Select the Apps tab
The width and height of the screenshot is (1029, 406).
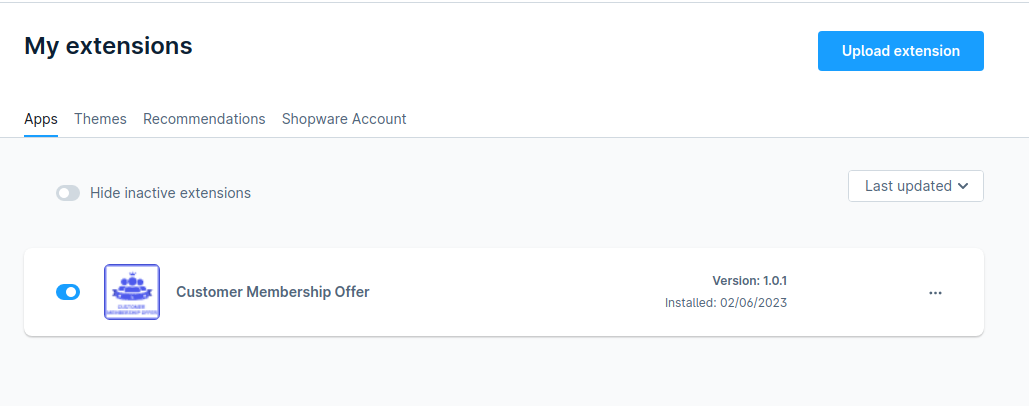pos(41,119)
